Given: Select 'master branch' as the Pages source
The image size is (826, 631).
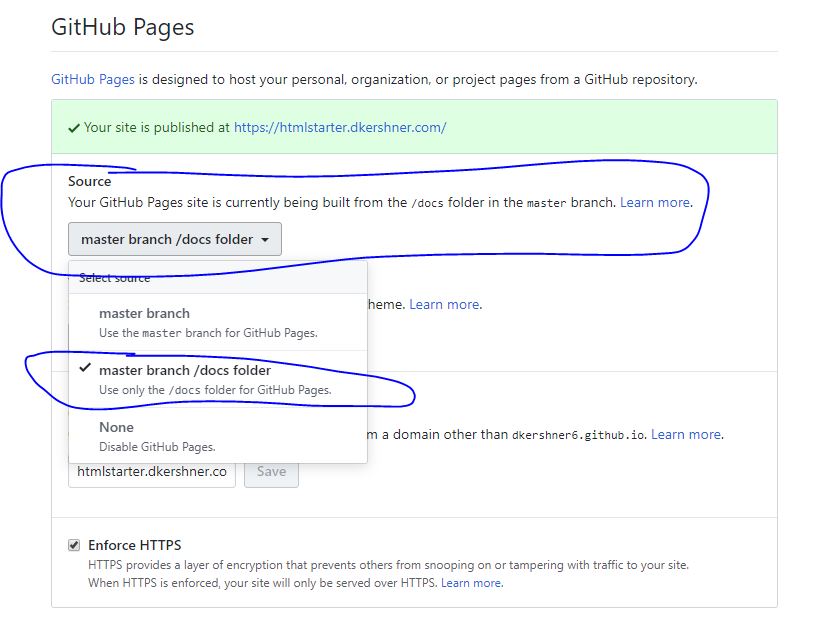Looking at the screenshot, I should [144, 314].
